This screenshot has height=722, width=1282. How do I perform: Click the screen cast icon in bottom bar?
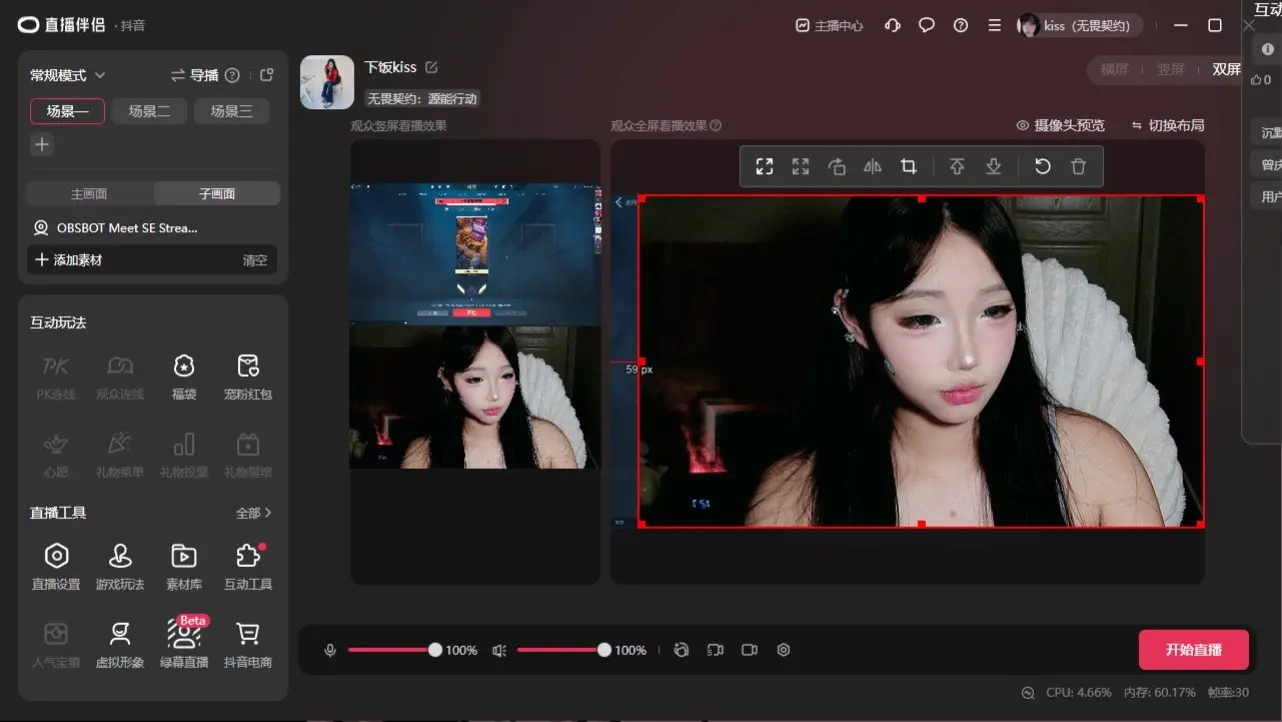(715, 650)
